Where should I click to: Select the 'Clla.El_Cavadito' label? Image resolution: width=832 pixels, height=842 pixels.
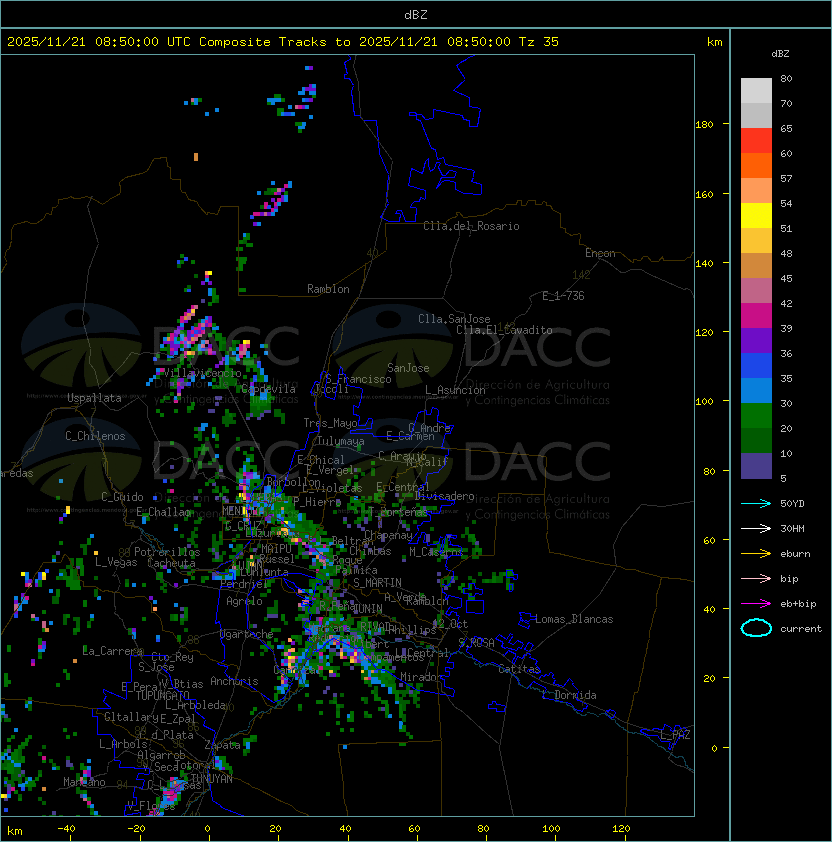click(504, 330)
